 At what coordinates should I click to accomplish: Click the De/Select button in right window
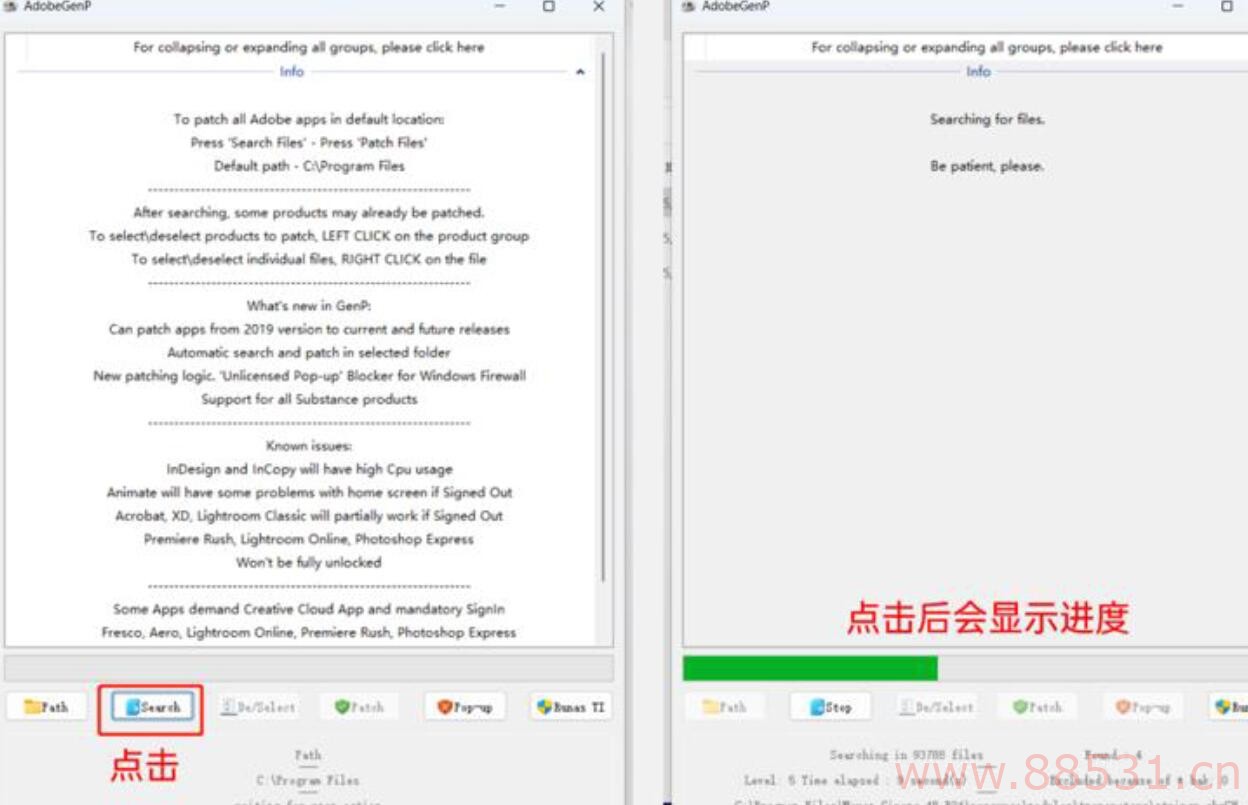936,706
